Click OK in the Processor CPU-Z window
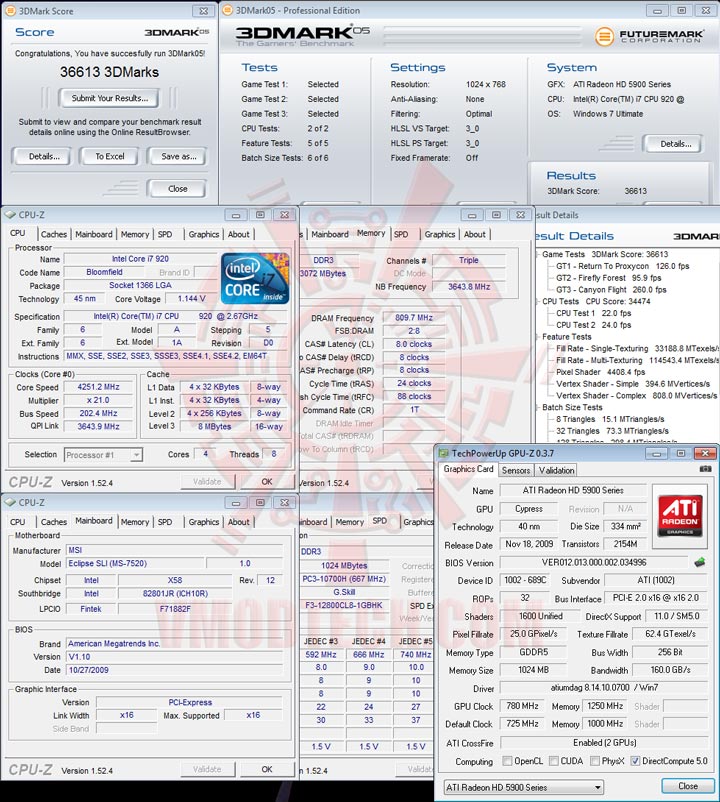The image size is (720, 802). (x=267, y=482)
